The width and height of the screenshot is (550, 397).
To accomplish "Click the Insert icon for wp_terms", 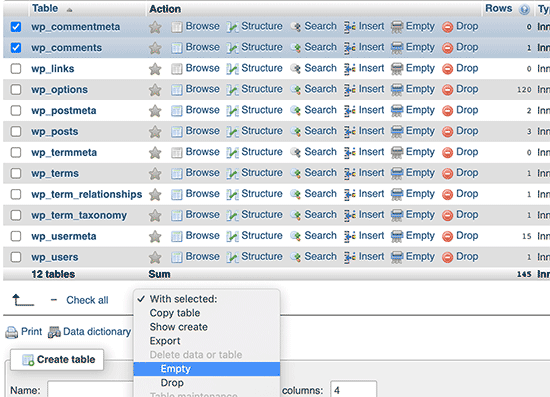I will pos(350,174).
